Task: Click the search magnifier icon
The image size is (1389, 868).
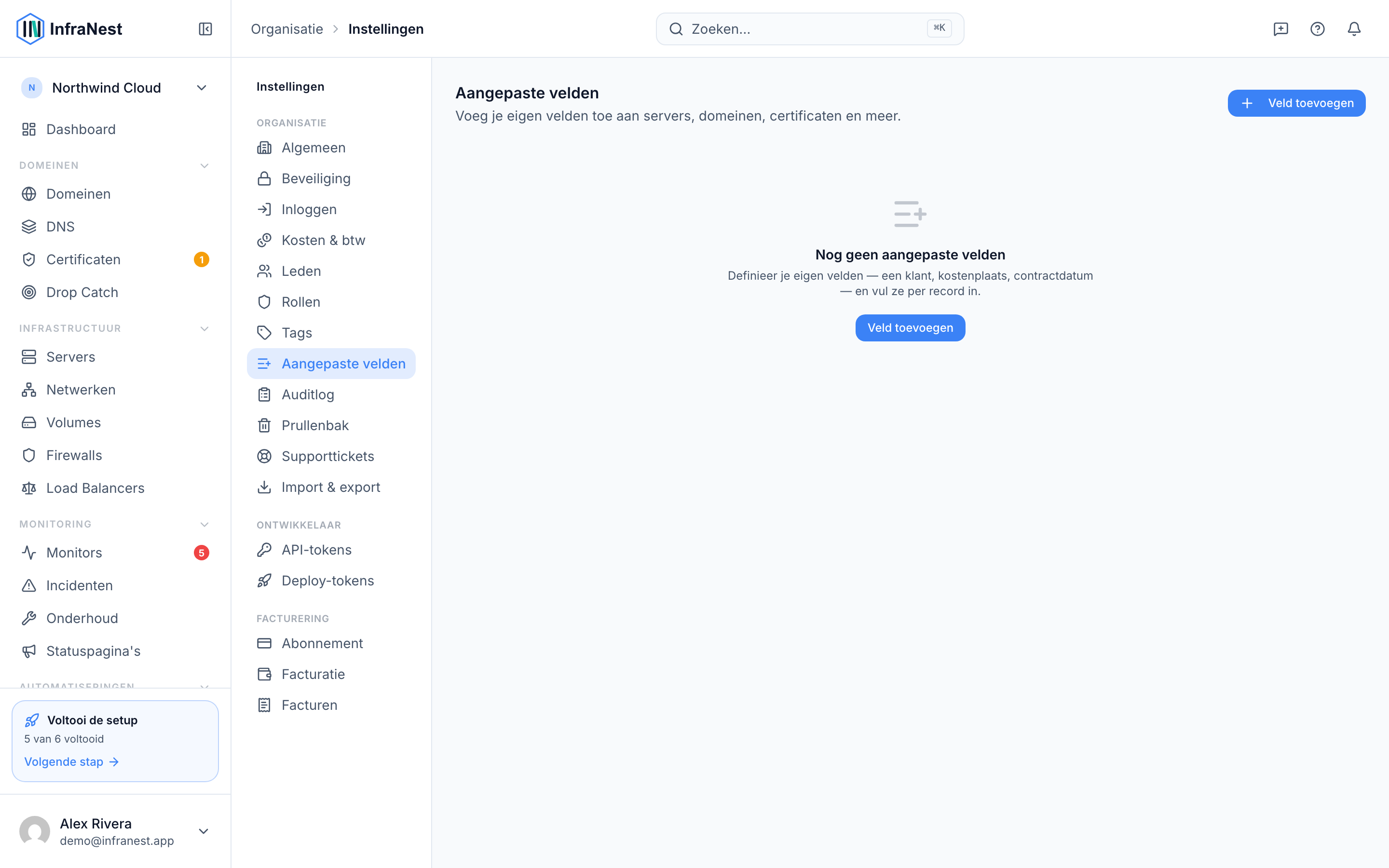Action: click(x=676, y=29)
